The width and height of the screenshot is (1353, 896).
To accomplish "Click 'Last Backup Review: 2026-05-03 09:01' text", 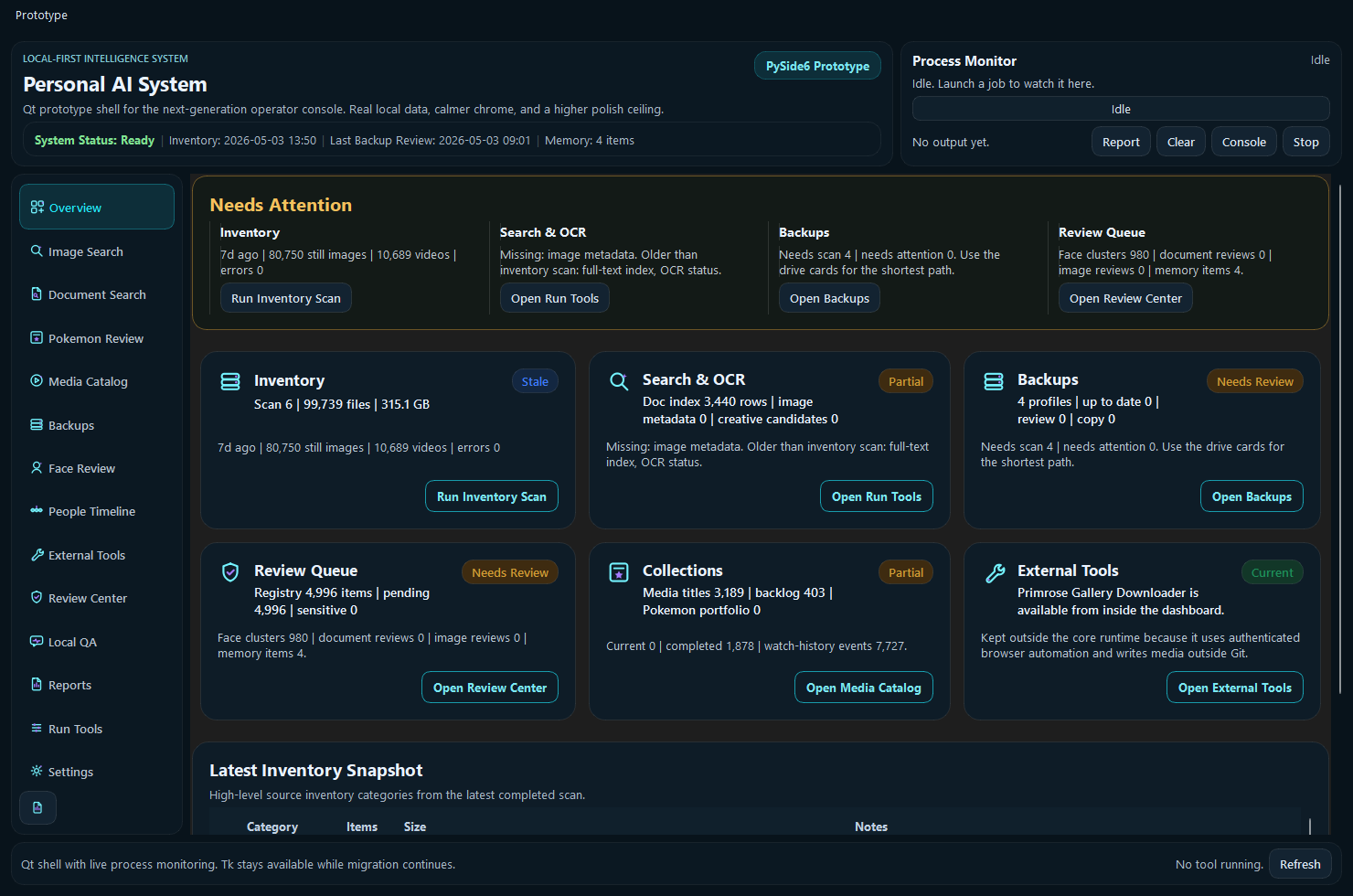I will pos(430,140).
